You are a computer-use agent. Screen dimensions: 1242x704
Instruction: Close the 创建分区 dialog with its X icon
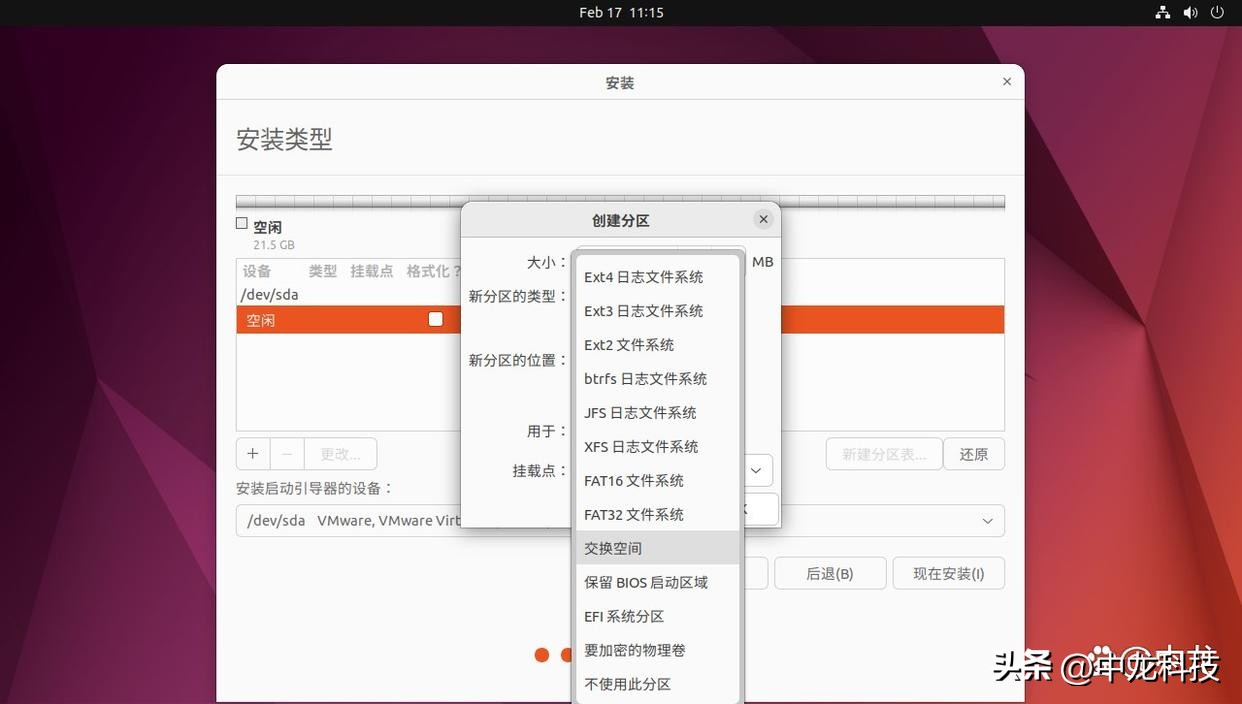pyautogui.click(x=763, y=217)
